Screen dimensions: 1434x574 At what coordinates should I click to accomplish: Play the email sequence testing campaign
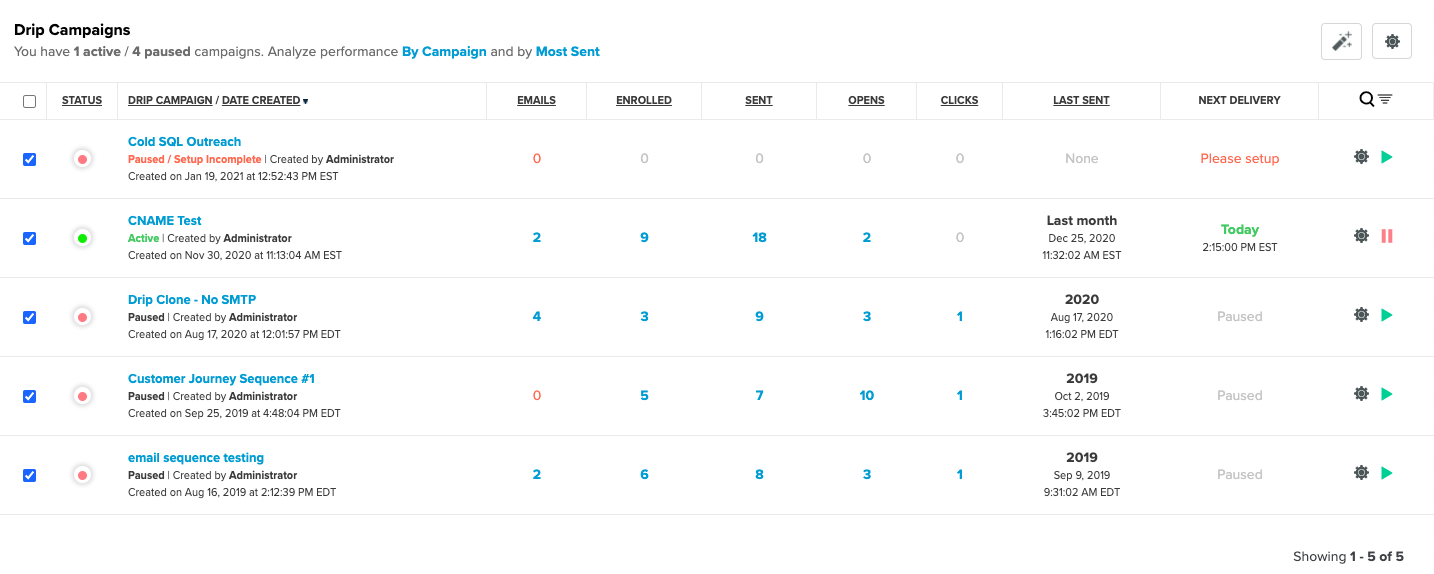pyautogui.click(x=1386, y=473)
